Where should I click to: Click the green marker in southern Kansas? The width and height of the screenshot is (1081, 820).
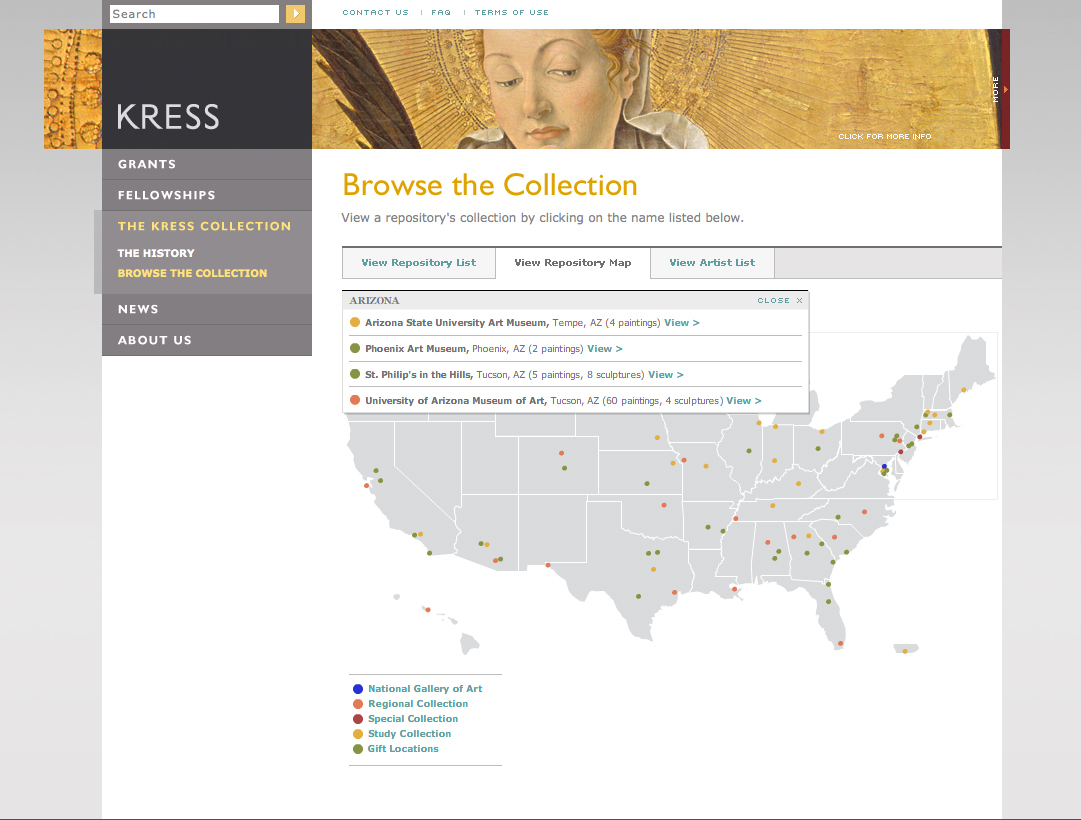(x=647, y=483)
